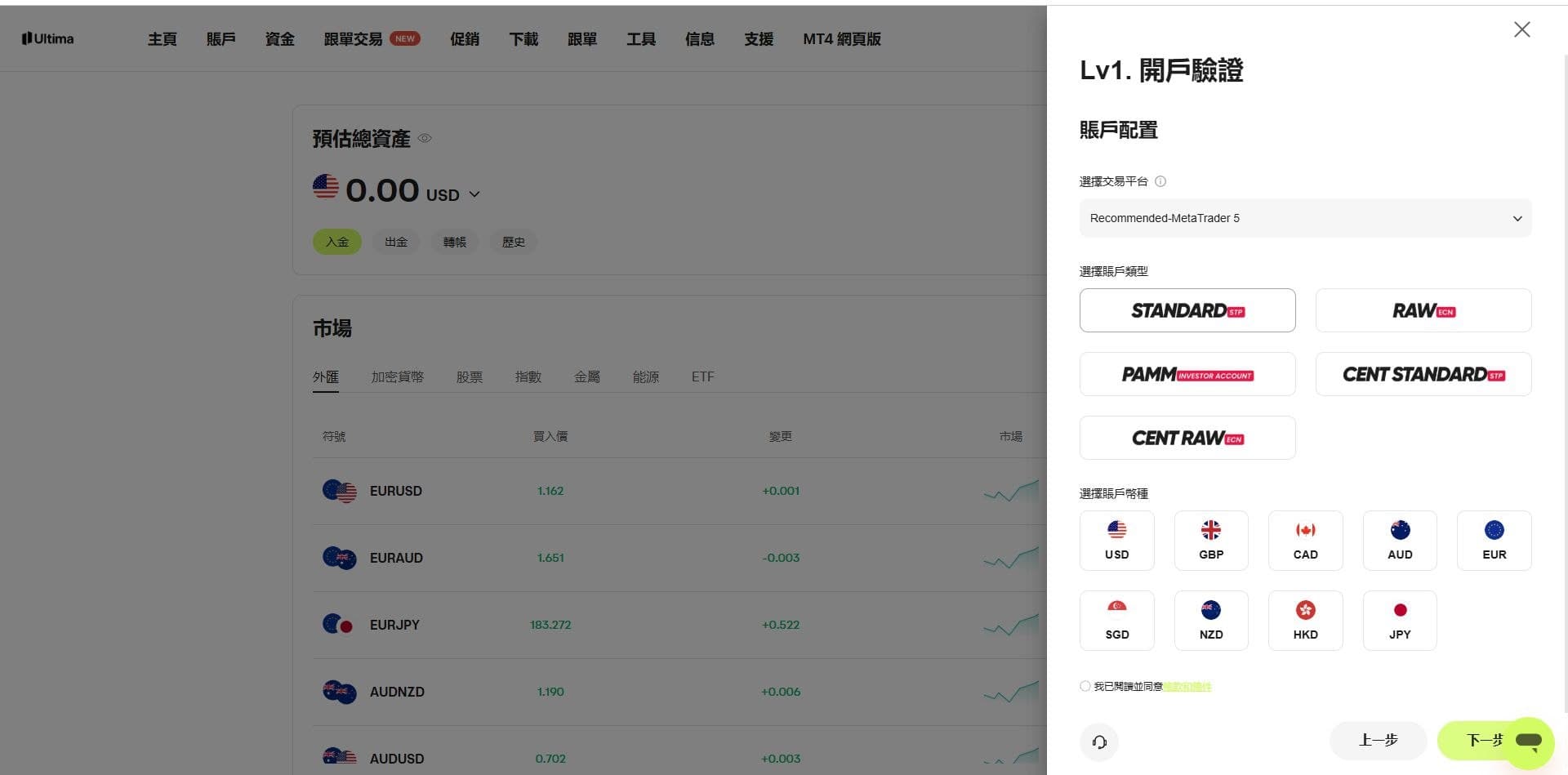
Task: Open 資金 menu in top navigation
Action: coord(279,39)
